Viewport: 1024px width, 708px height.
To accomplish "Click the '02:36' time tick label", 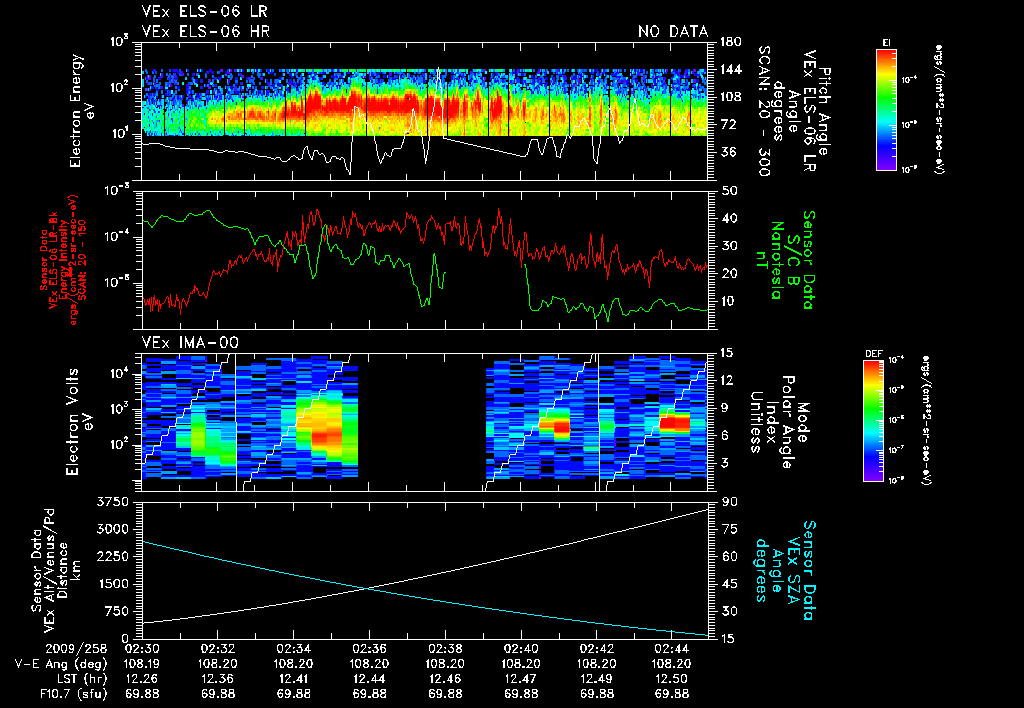I will 369,649.
